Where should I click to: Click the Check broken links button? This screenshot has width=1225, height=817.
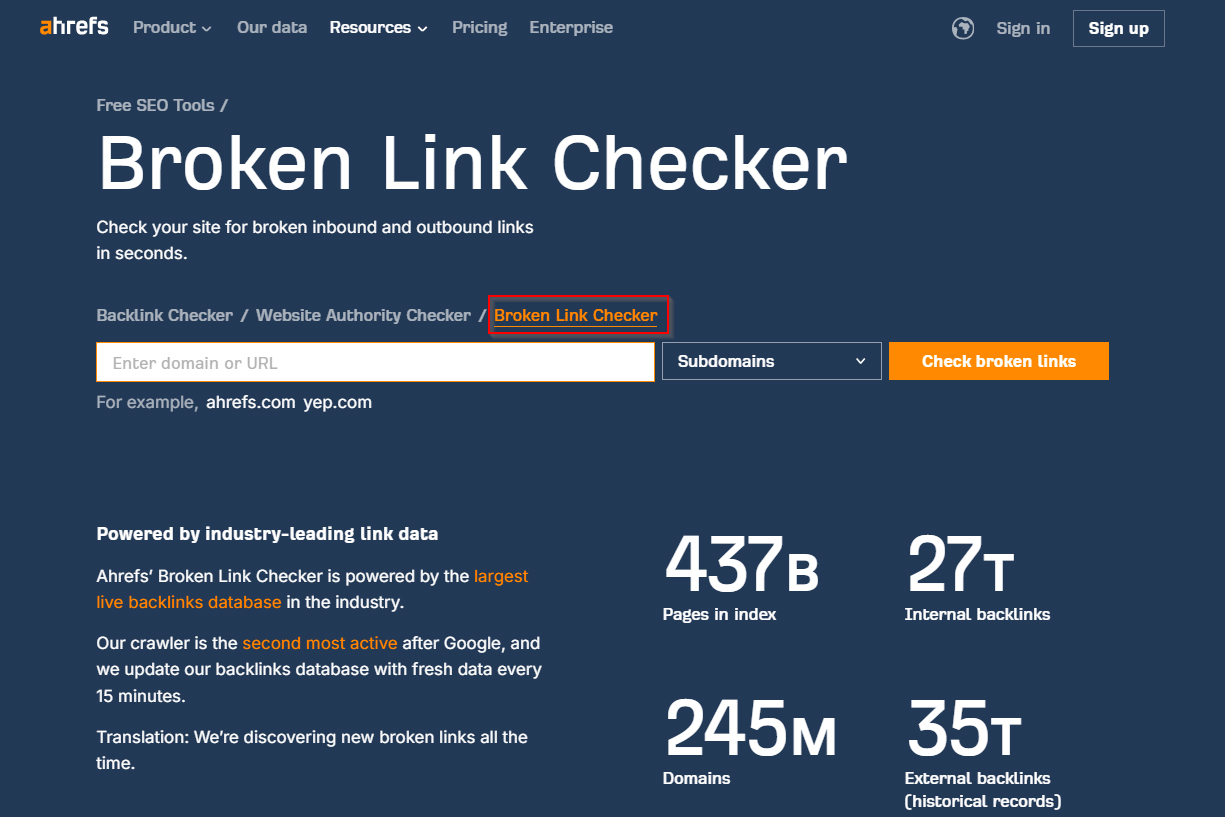(x=999, y=361)
